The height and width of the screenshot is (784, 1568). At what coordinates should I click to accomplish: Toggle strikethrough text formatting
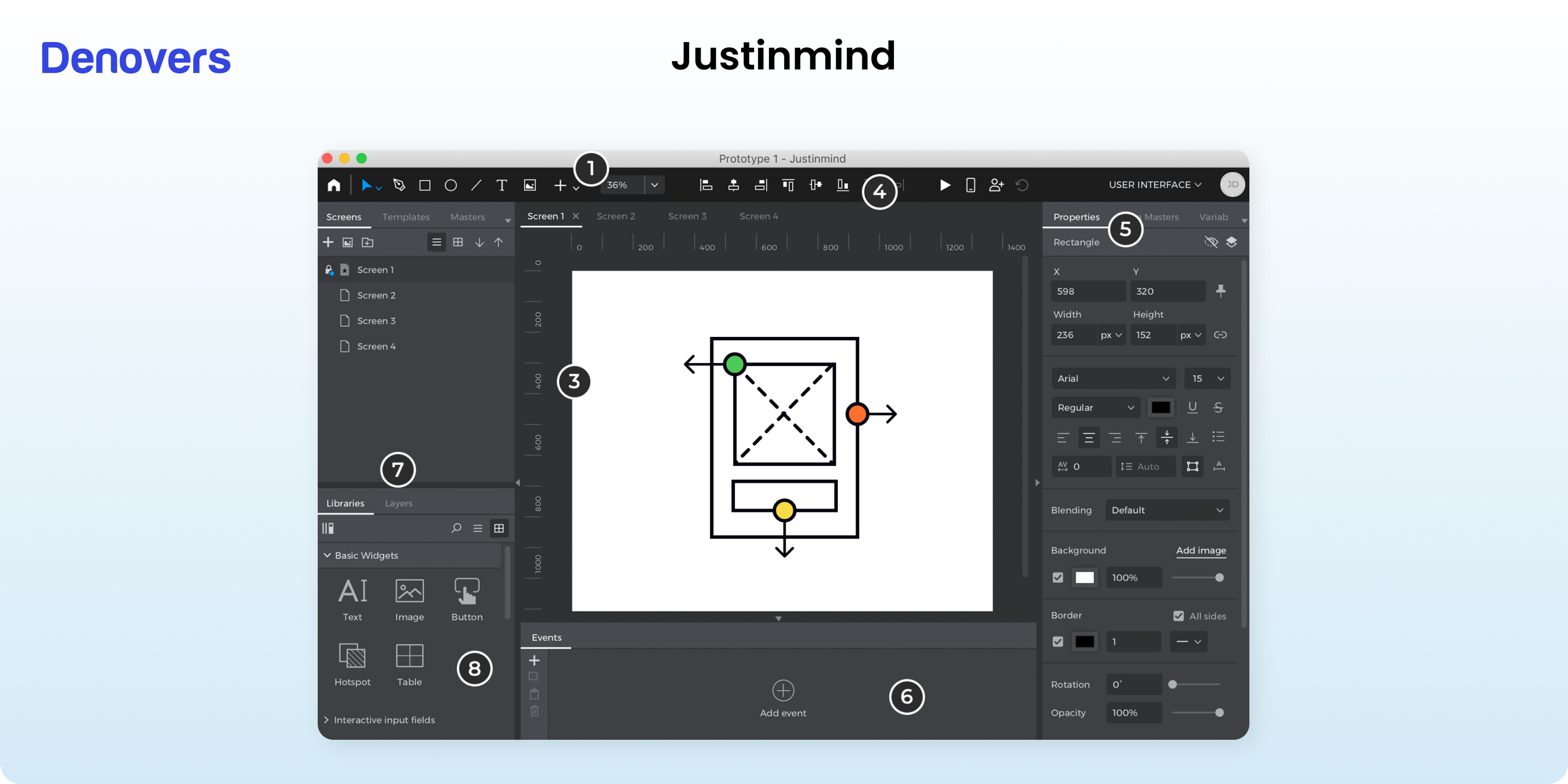1218,407
